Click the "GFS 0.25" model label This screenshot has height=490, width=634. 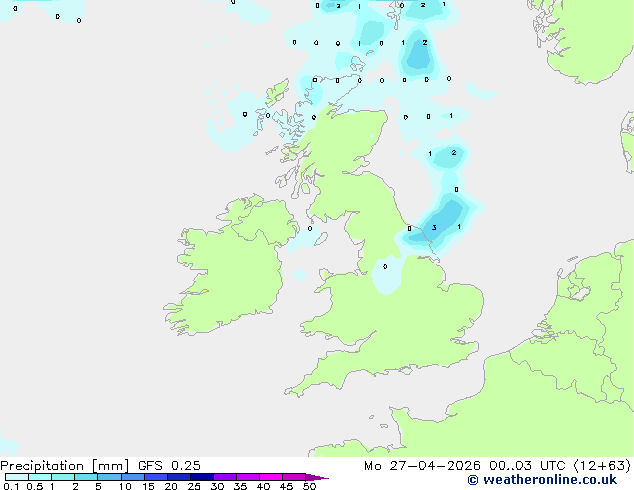tap(169, 466)
